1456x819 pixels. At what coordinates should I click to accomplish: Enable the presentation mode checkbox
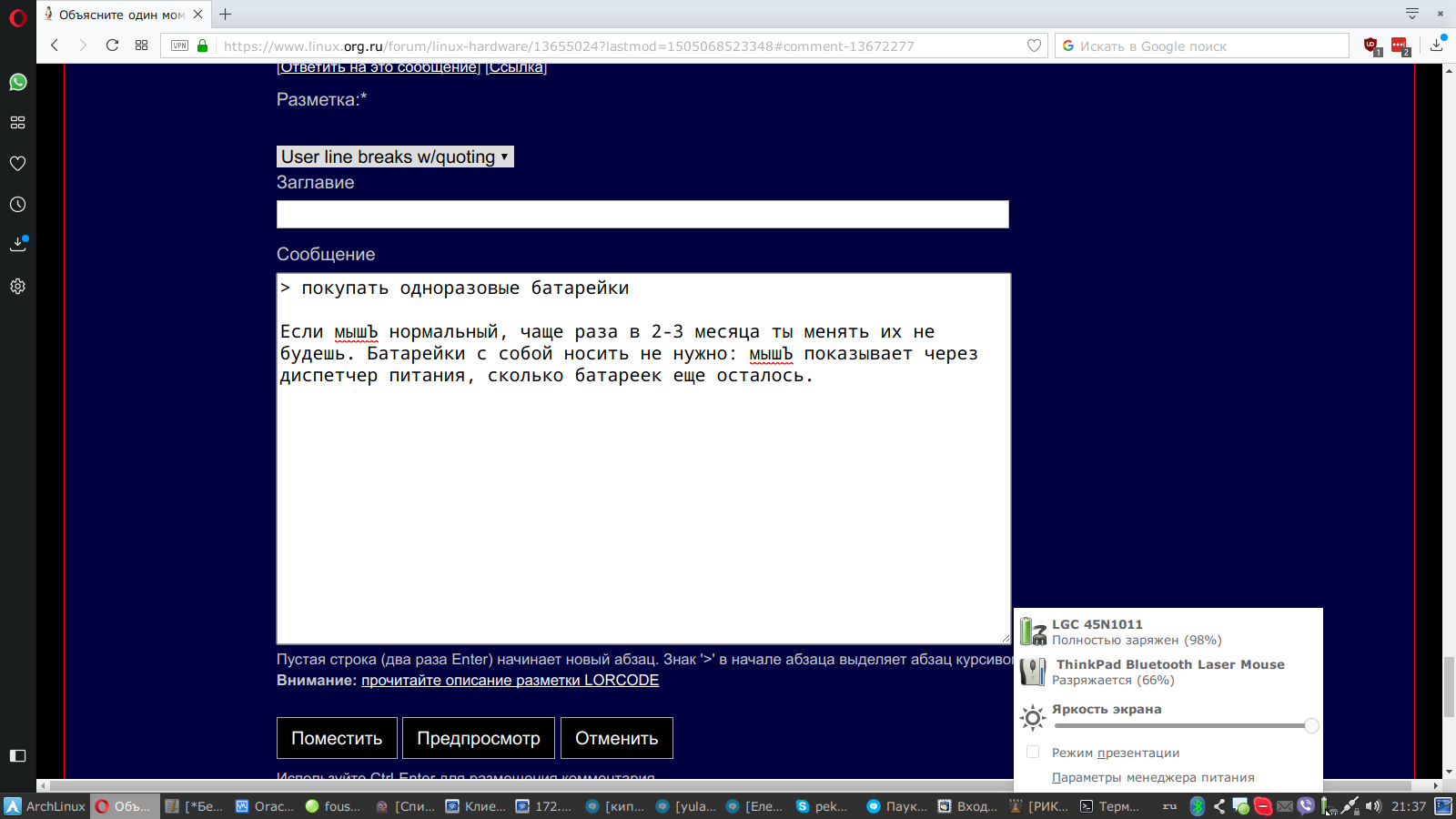pos(1033,753)
